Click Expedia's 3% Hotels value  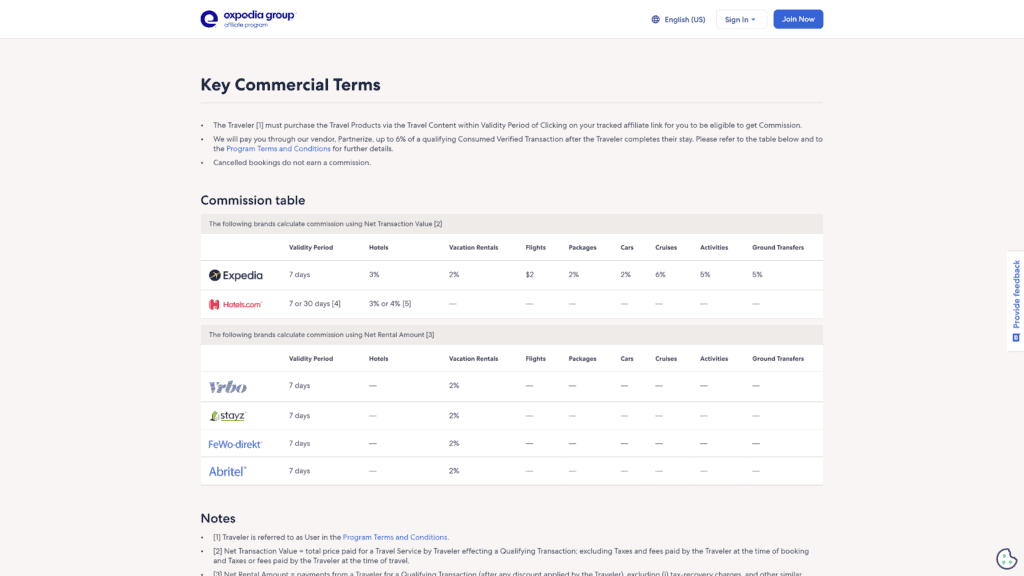coord(374,275)
